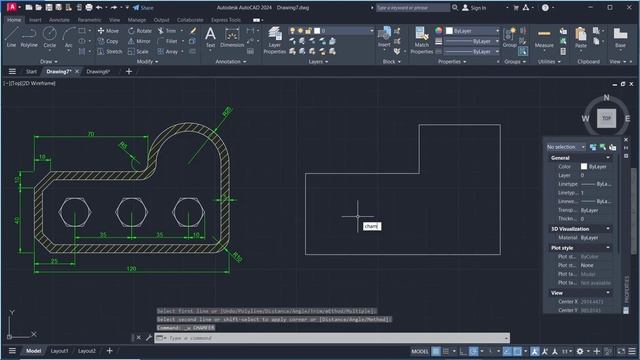
Task: Click the Plot printer icon in quick access
Action: [89, 7]
